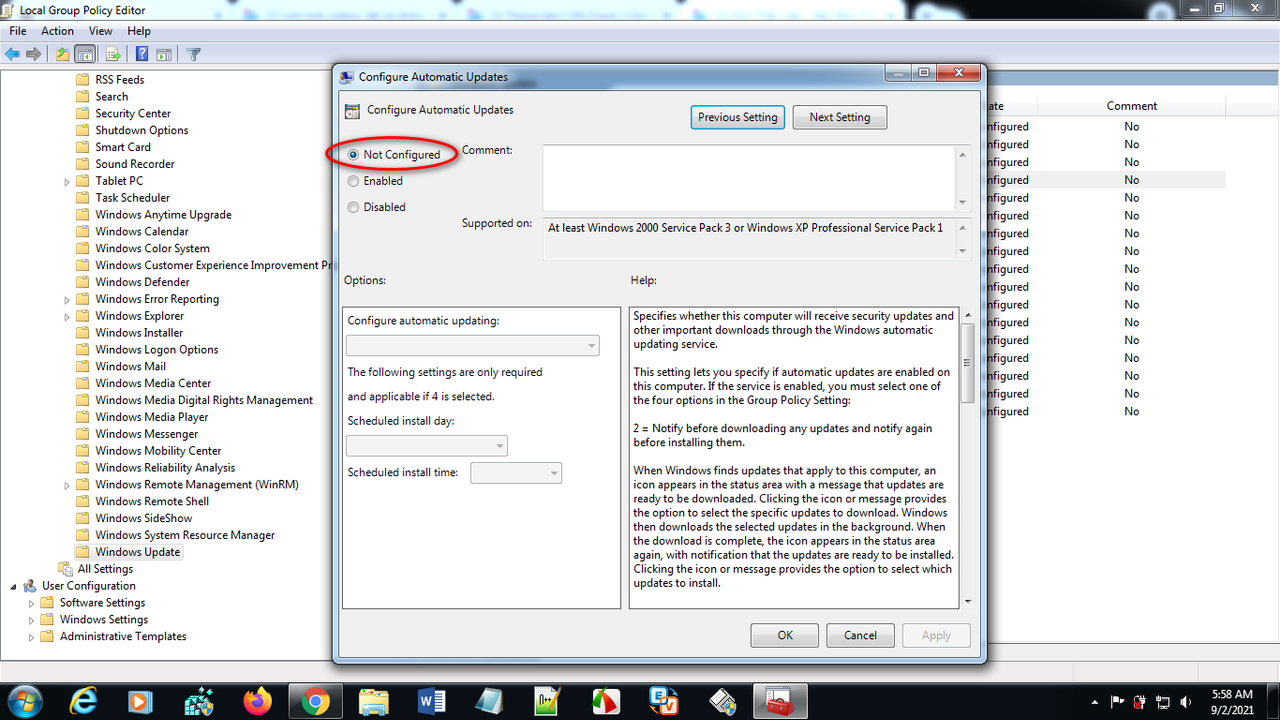Image resolution: width=1280 pixels, height=720 pixels.
Task: Click the Action Center flag tray icon
Action: point(1117,702)
